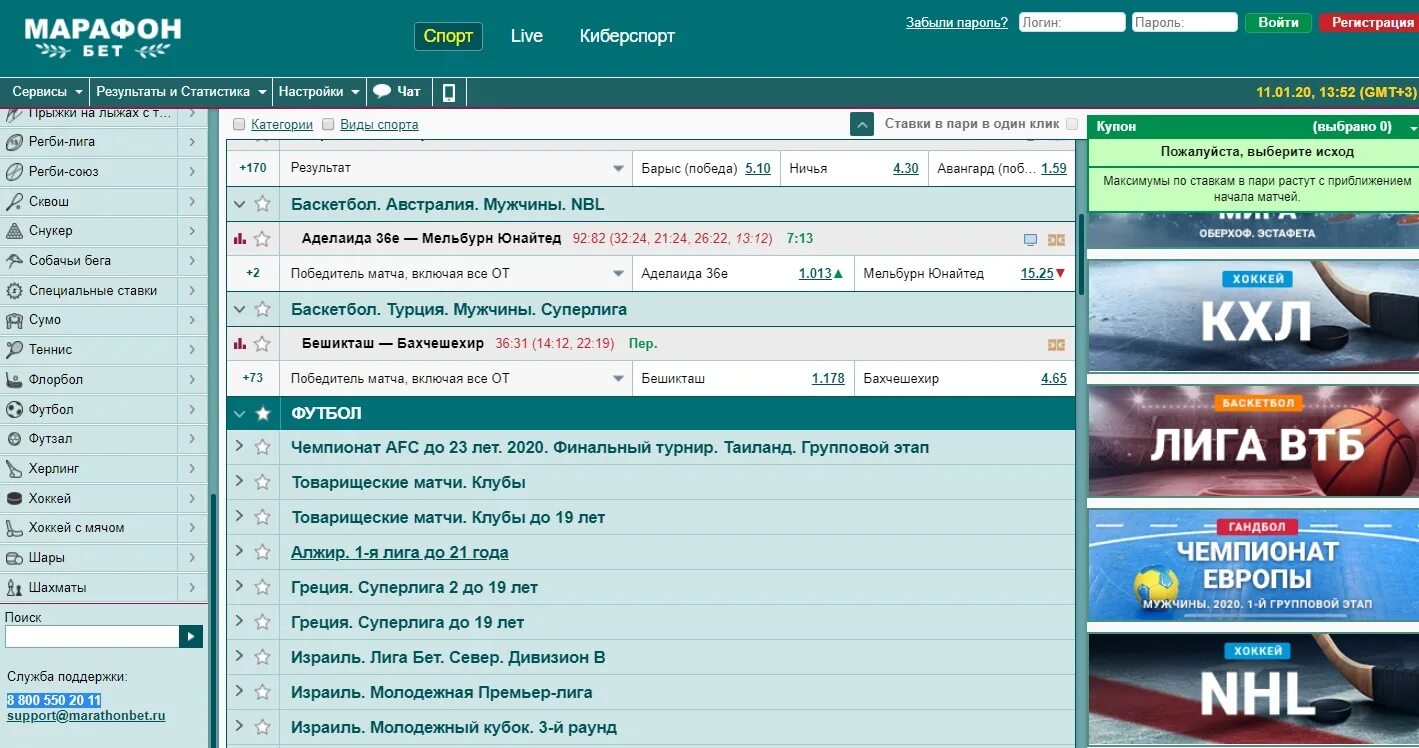Screen dimensions: 1419x748
Task: Click the Специальные ставки gear icon
Action: click(14, 291)
